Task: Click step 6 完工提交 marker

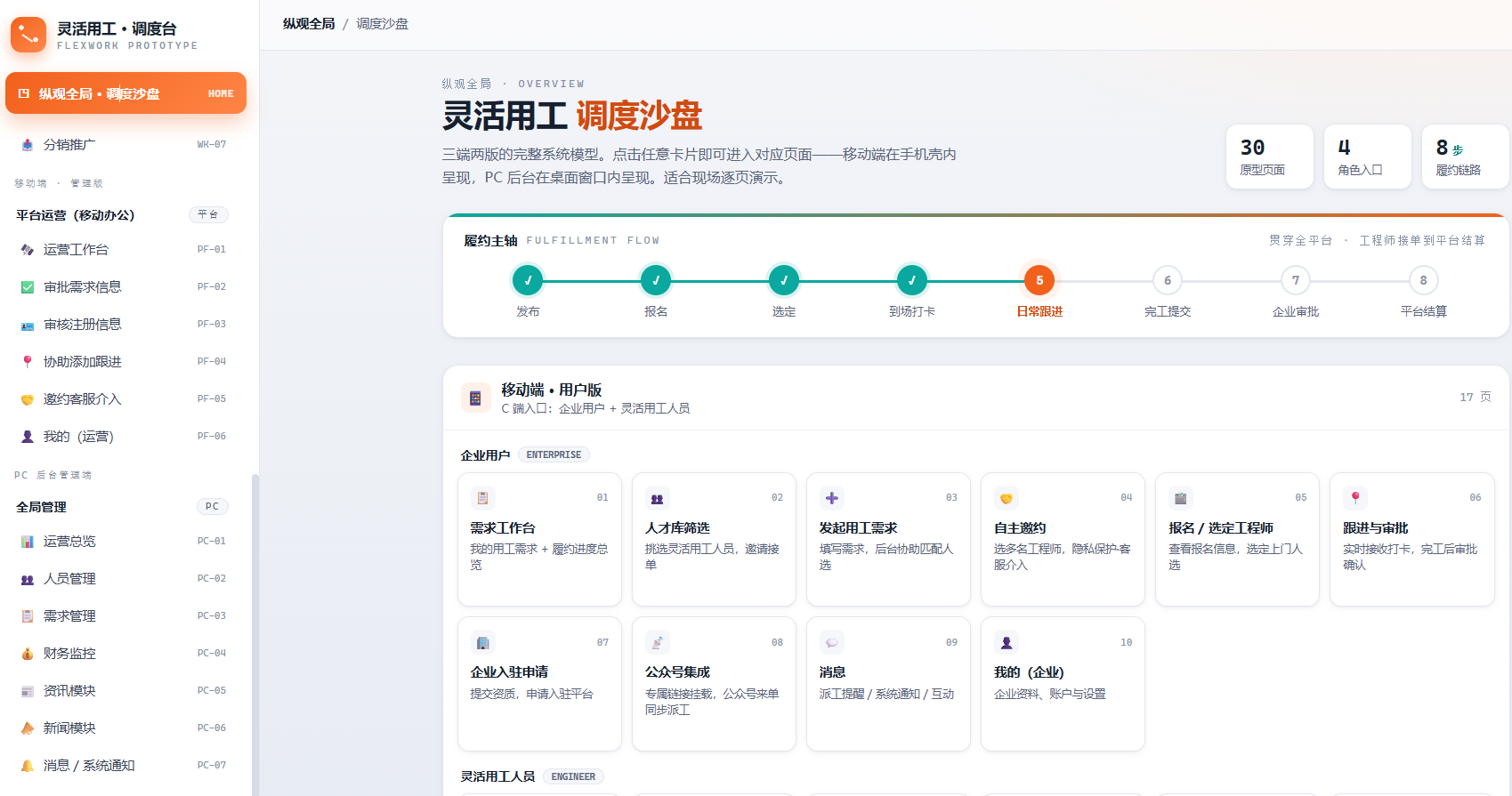Action: coord(1168,280)
